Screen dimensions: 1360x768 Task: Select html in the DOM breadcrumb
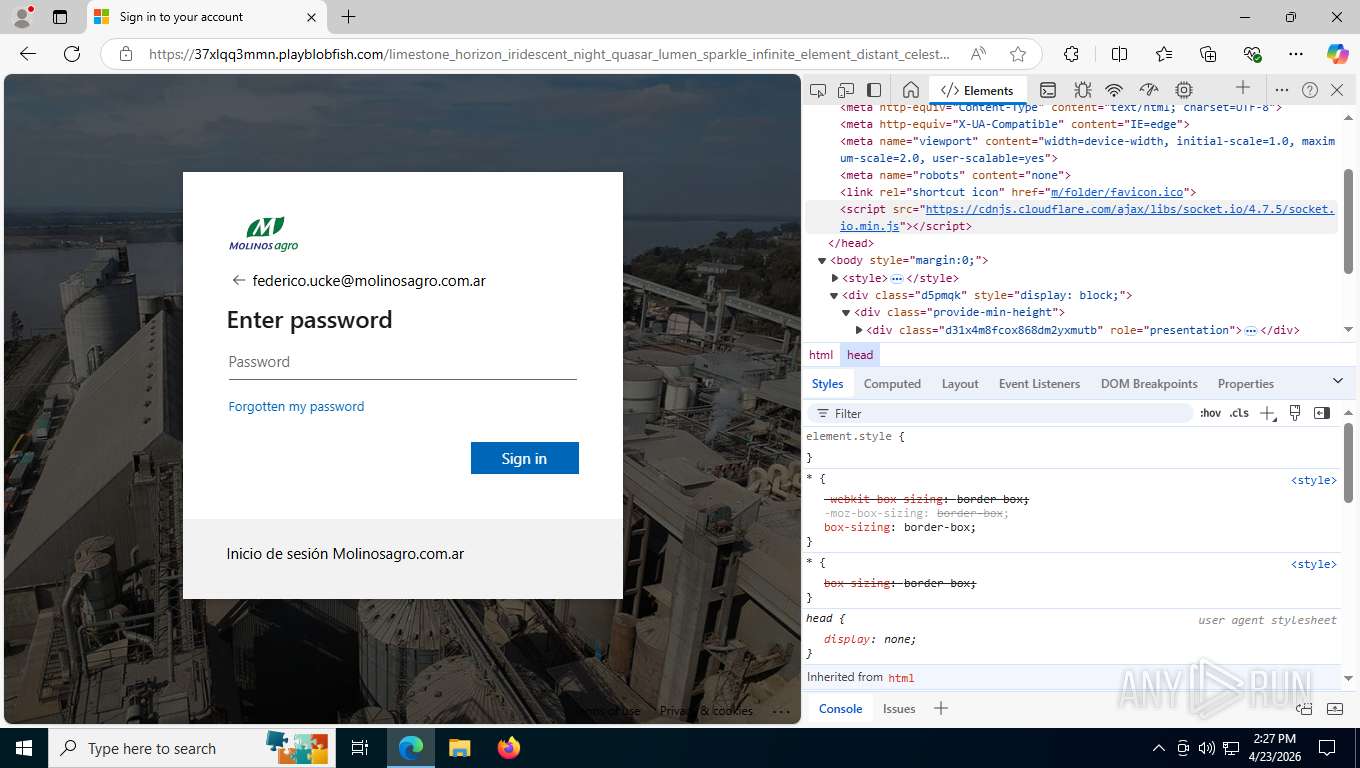pos(821,355)
